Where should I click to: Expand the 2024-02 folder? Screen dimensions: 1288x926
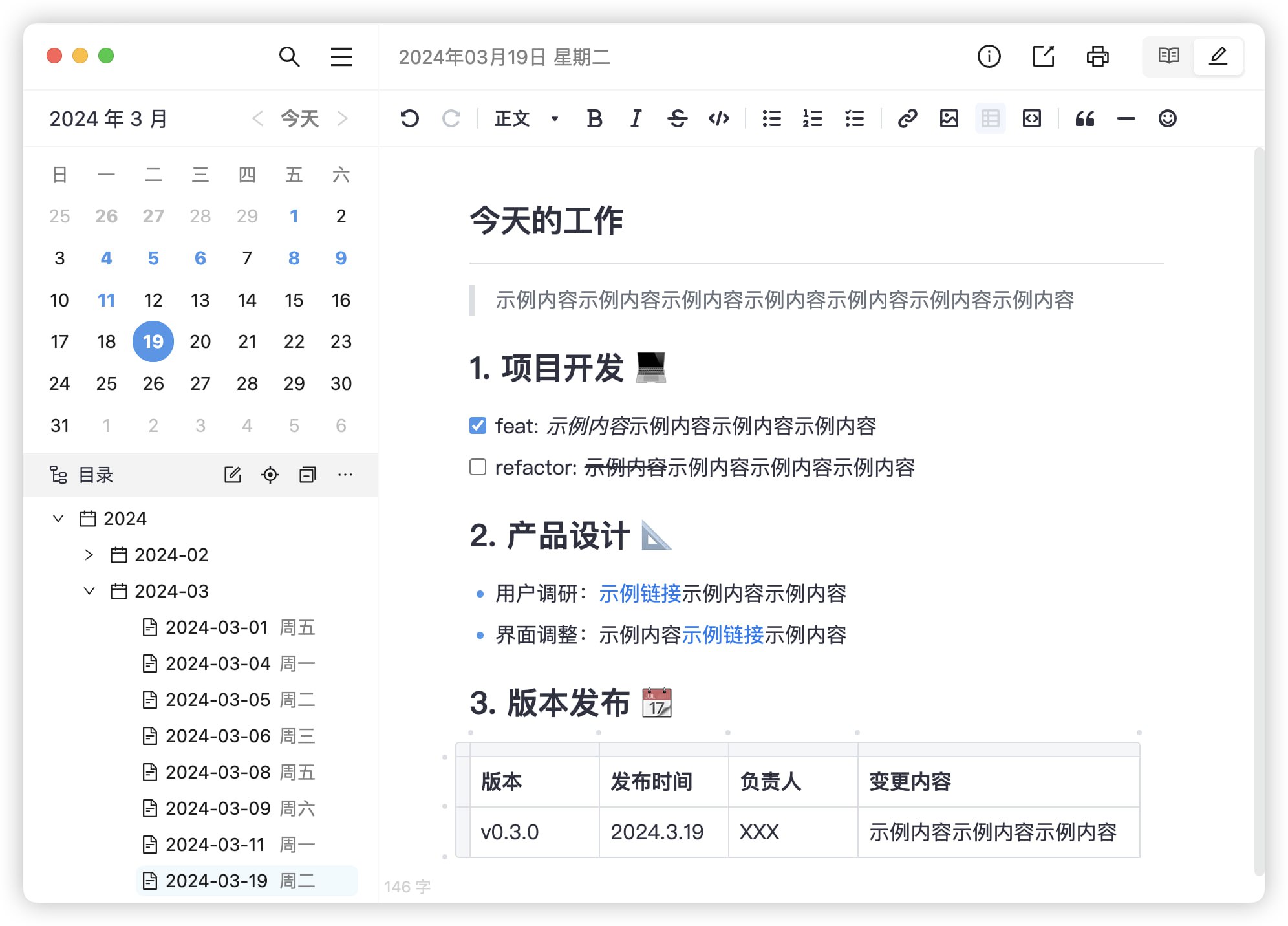click(x=89, y=555)
